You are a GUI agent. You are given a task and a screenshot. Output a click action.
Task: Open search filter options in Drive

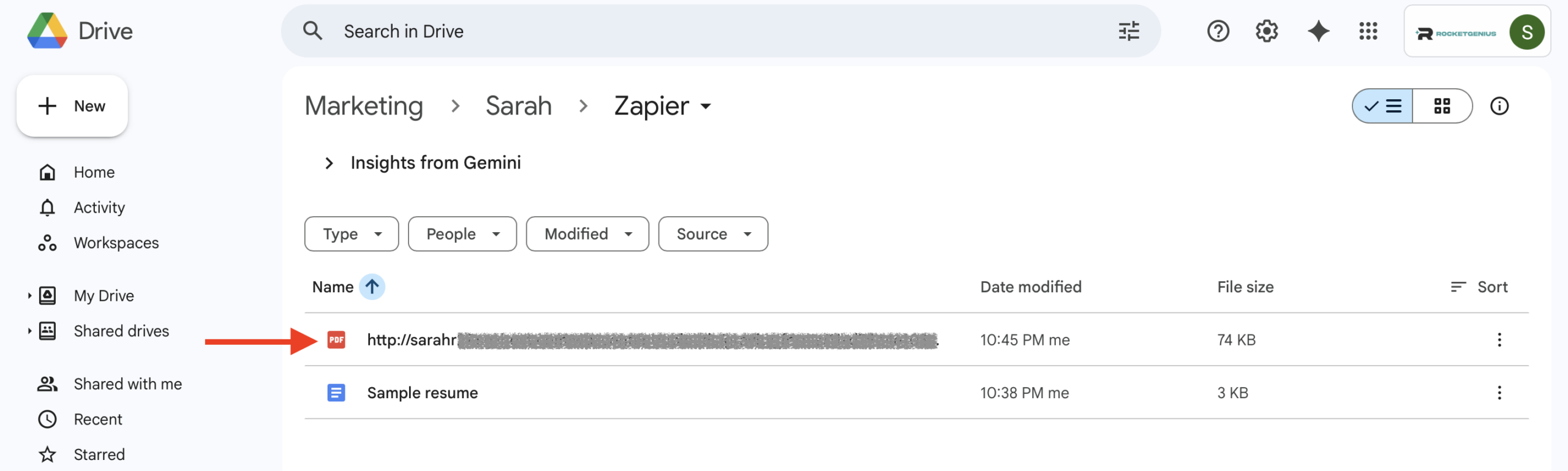[1129, 31]
